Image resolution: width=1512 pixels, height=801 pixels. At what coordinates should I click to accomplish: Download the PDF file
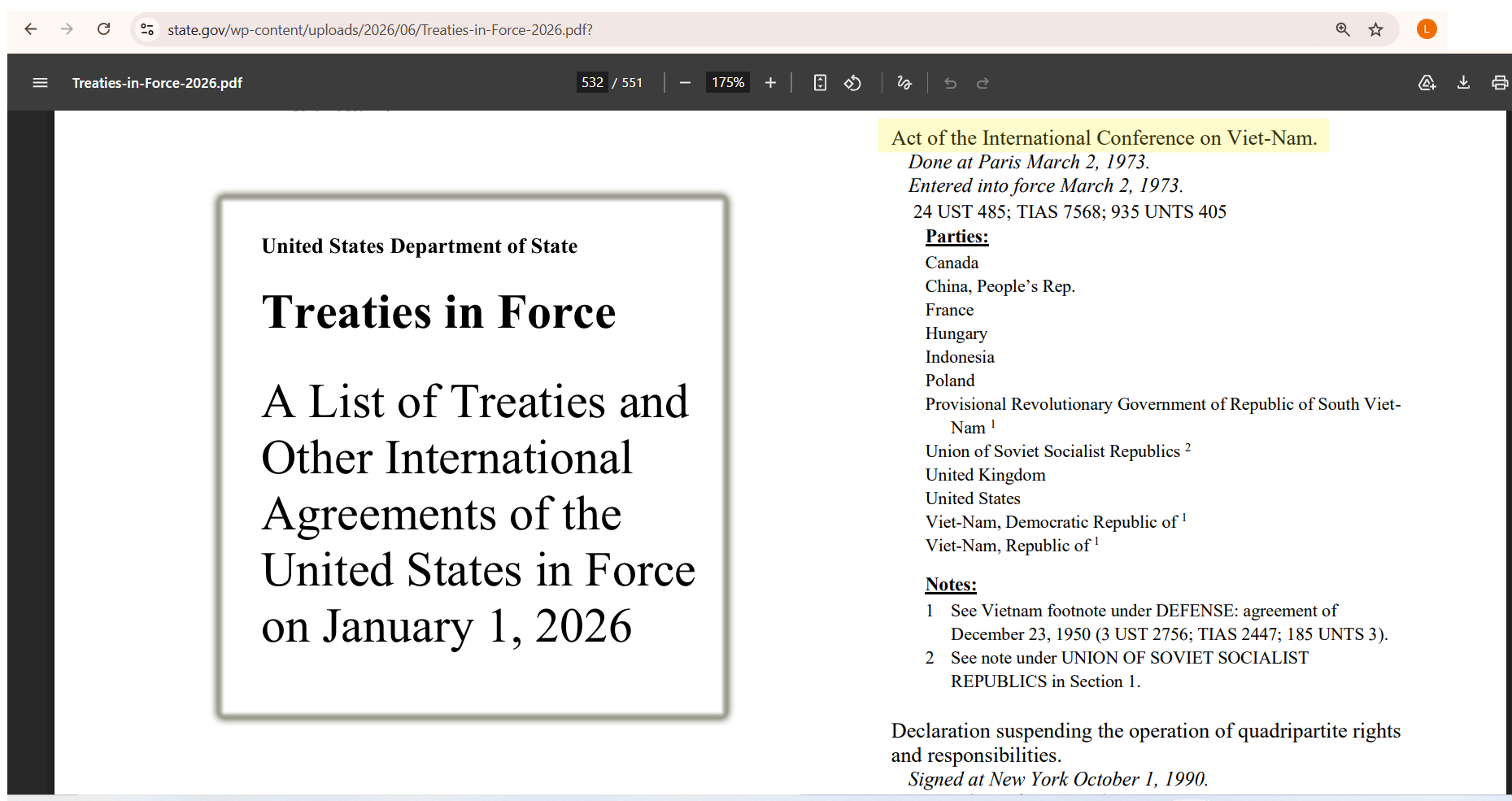pos(1463,83)
